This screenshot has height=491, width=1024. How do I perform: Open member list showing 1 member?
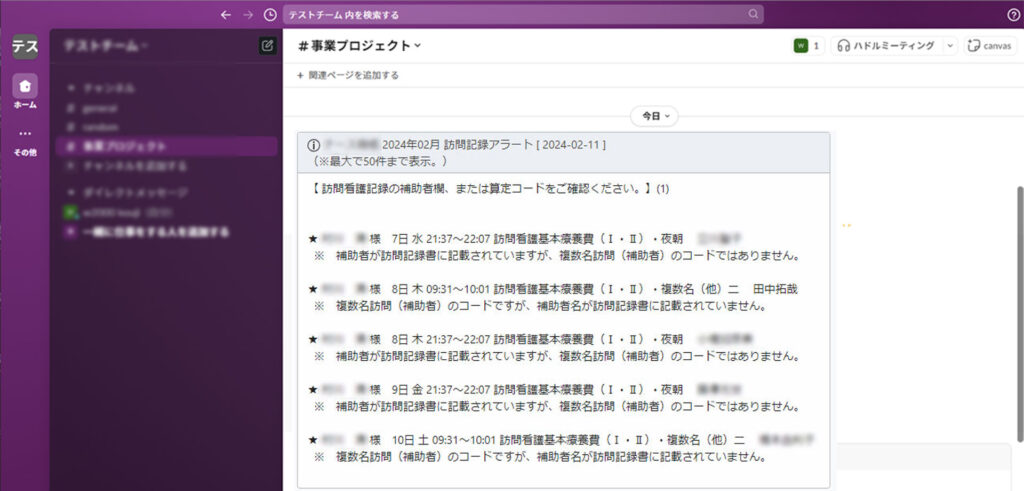807,46
